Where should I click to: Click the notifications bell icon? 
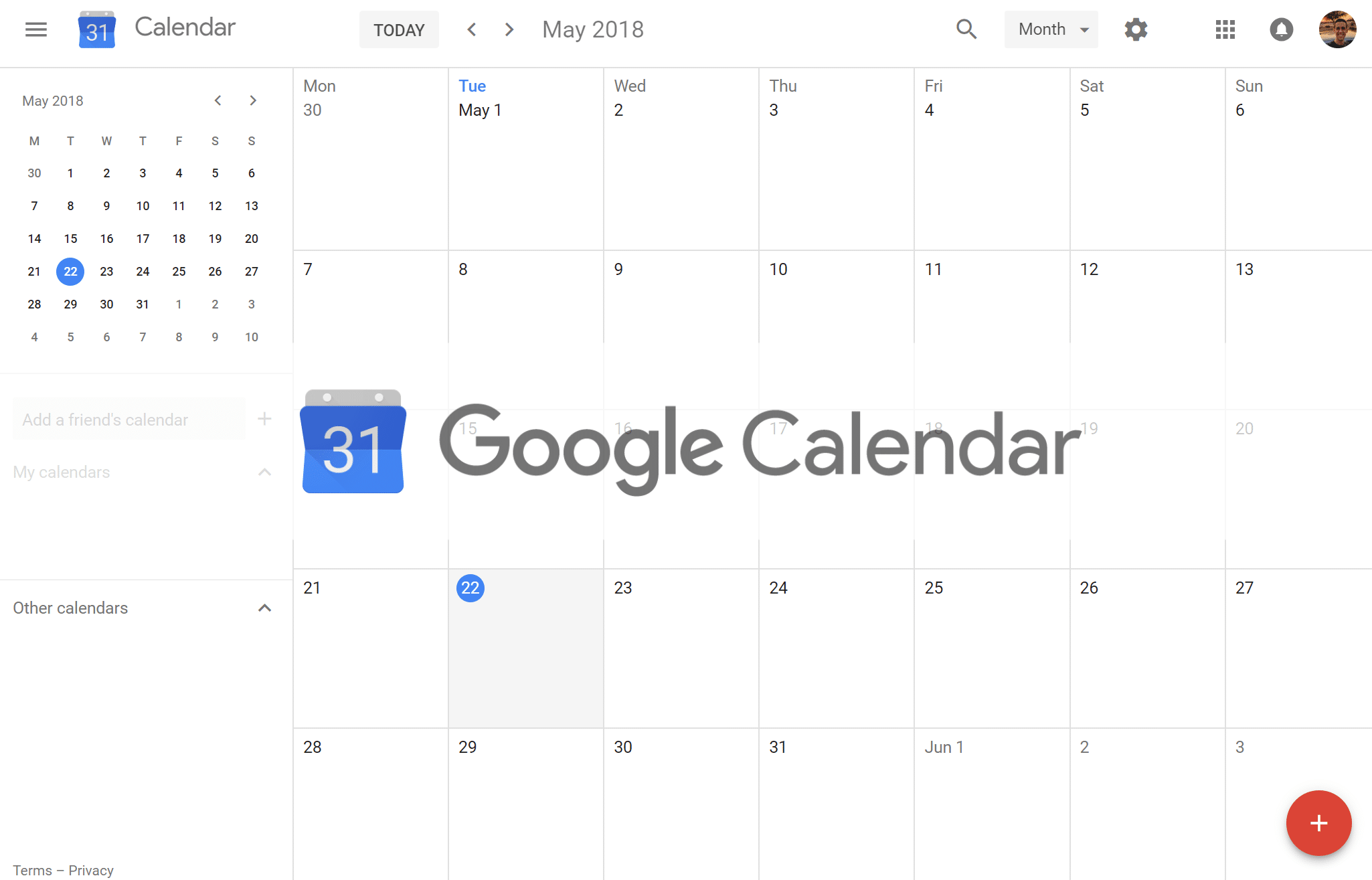(x=1281, y=29)
